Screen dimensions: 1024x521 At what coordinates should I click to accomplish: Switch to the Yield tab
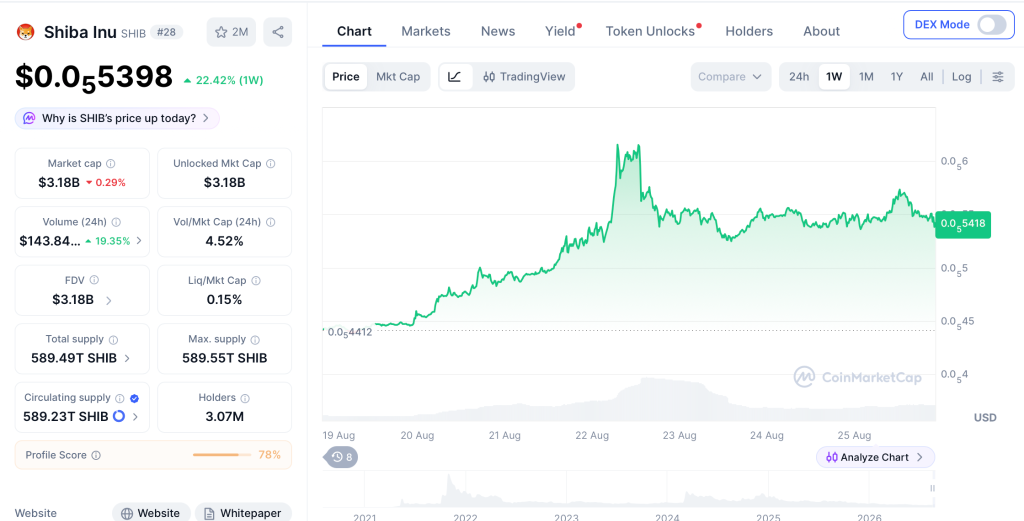[560, 31]
